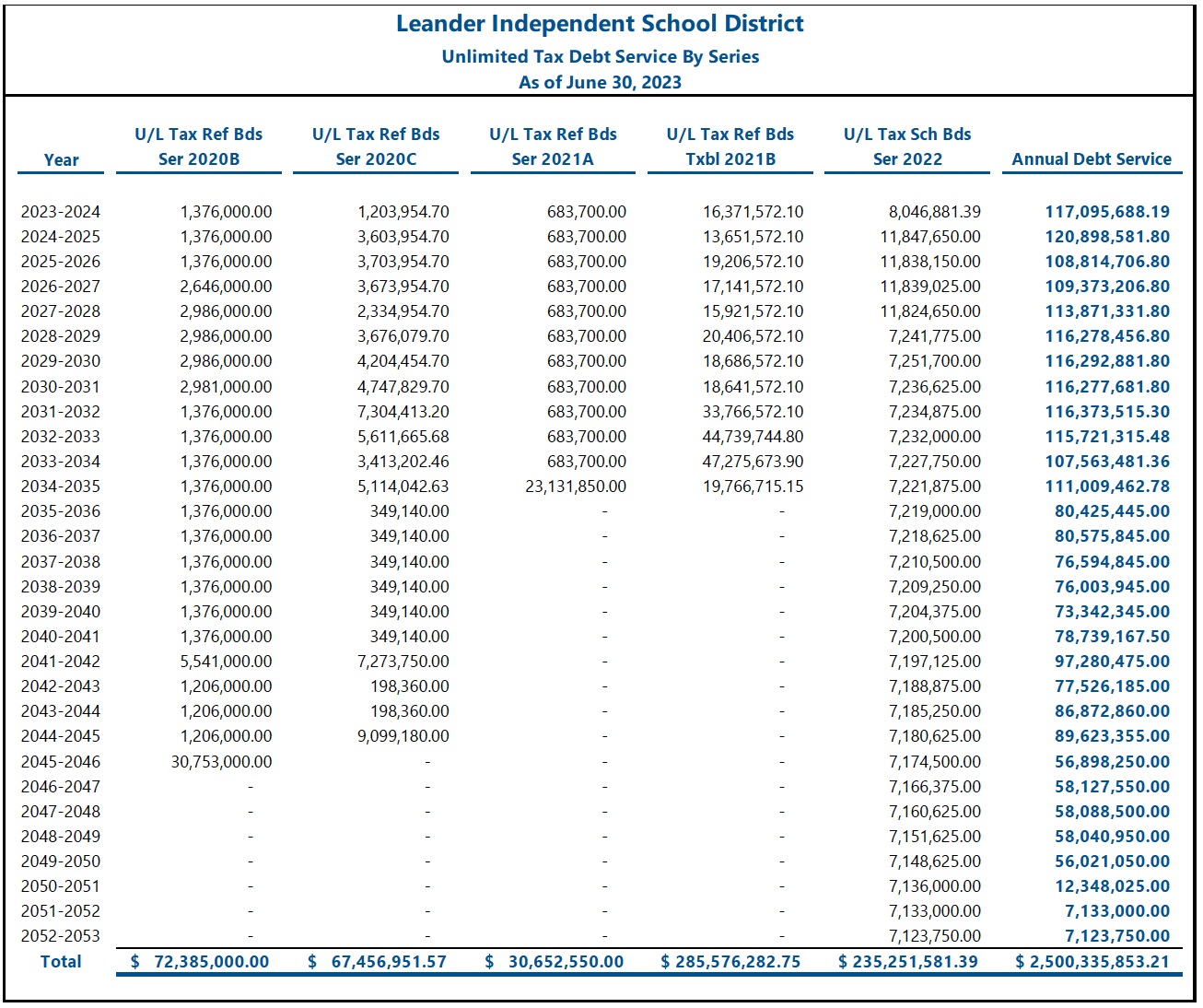
Task: Click the year row label '2052-2053'
Action: point(61,936)
